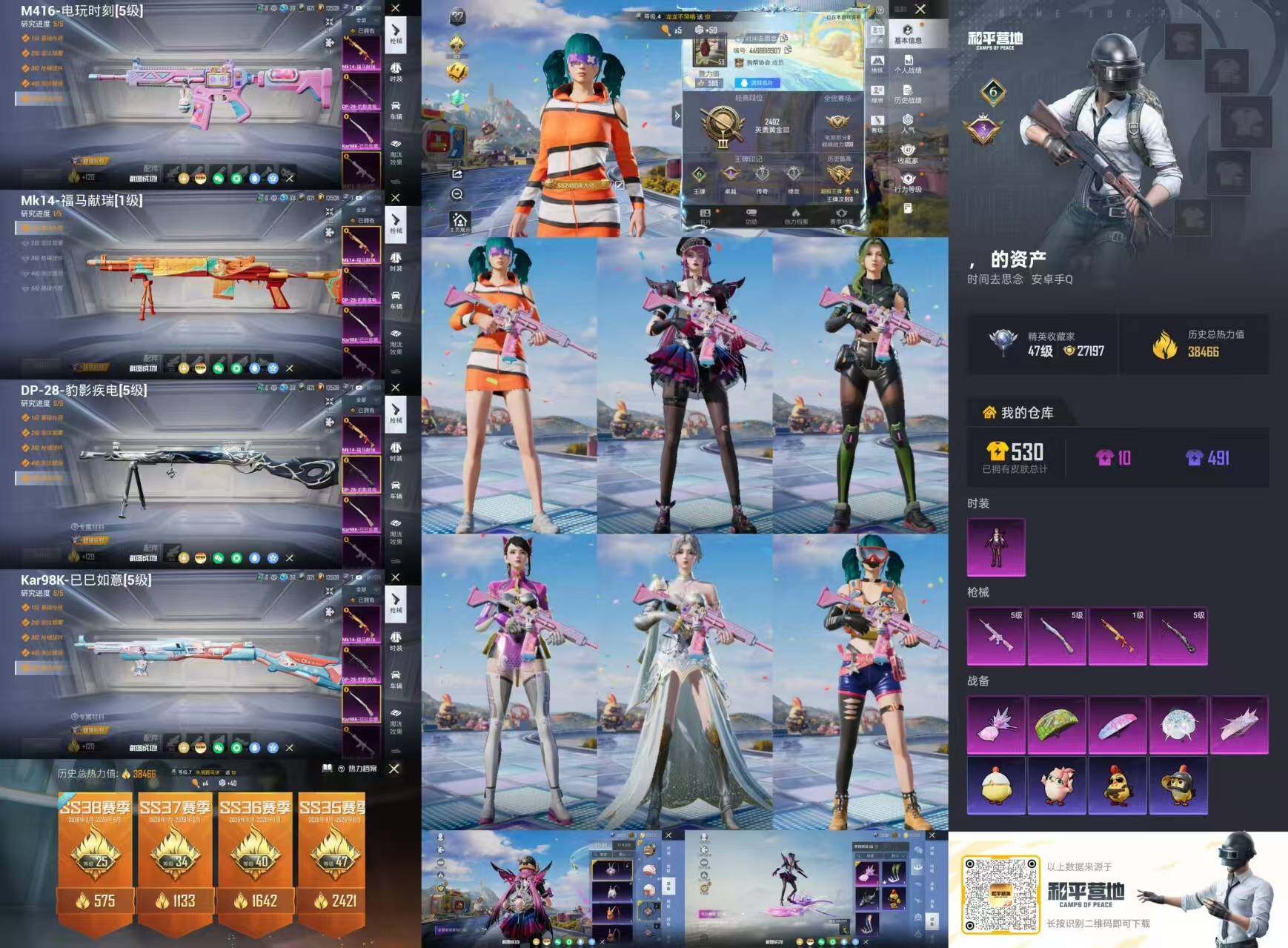The width and height of the screenshot is (1288, 948).
Task: Click the 历史总热力值 flame icon in assets panel
Action: [1165, 345]
